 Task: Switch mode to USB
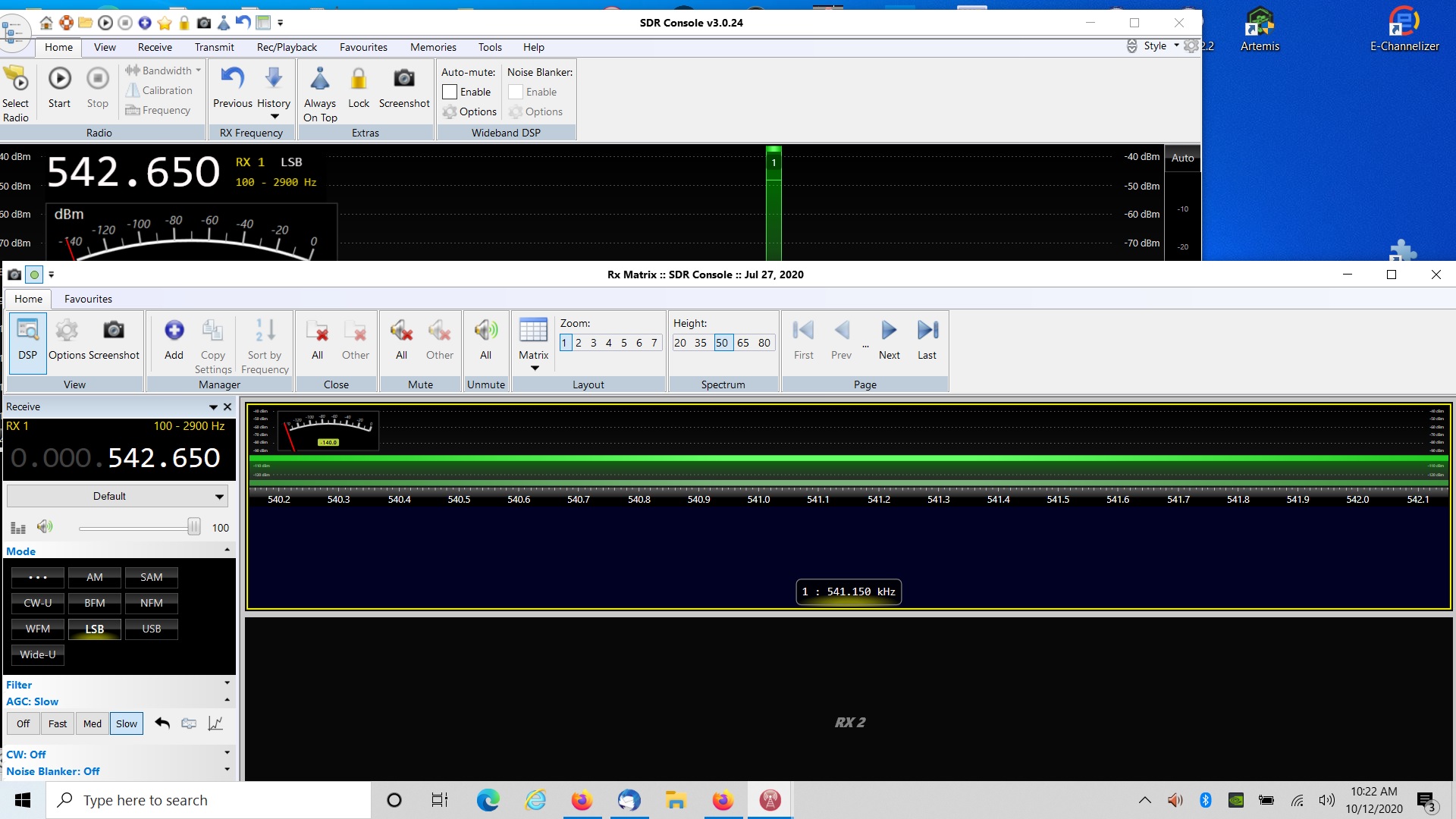(x=152, y=629)
